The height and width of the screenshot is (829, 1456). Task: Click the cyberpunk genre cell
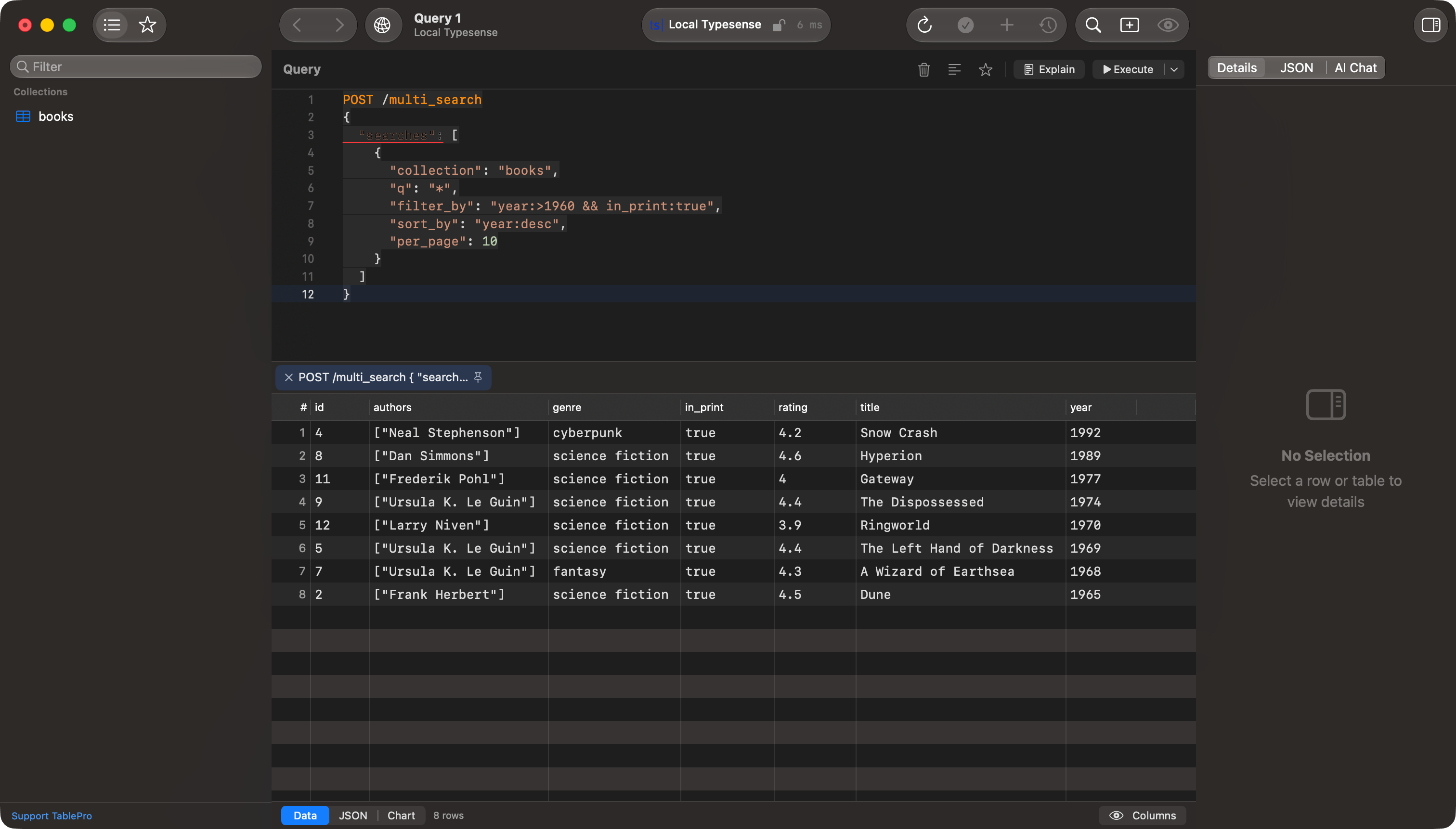[x=614, y=433]
